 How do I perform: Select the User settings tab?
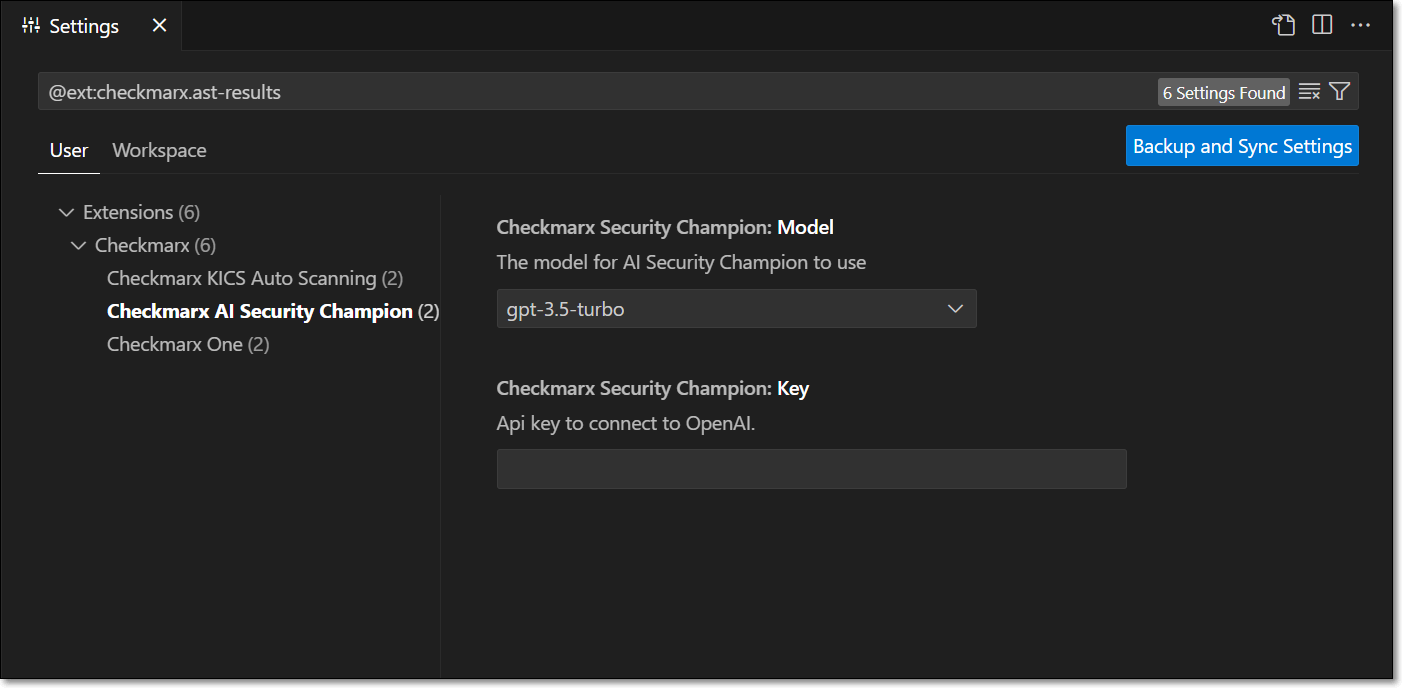(x=69, y=150)
